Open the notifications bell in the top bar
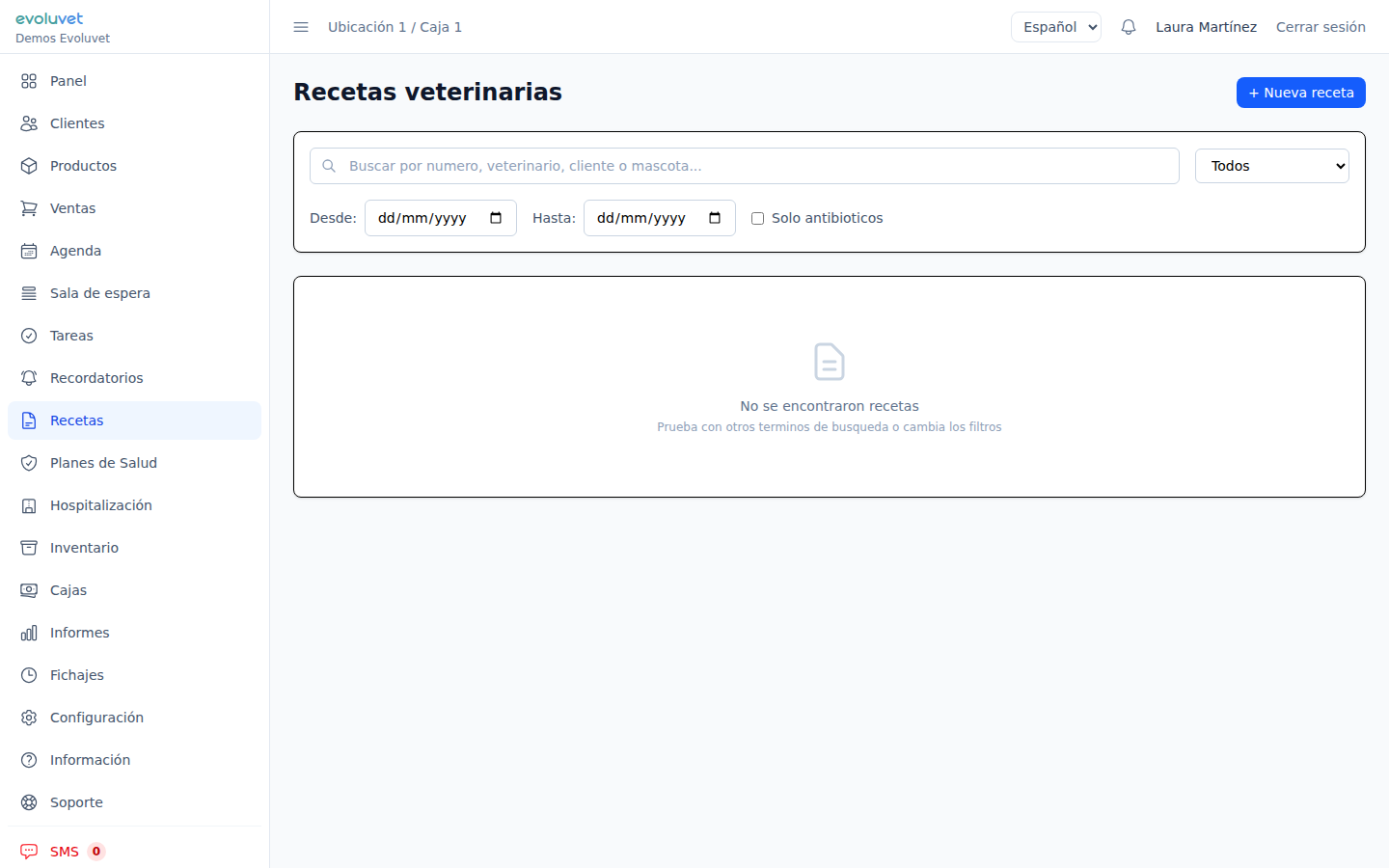 tap(1129, 26)
